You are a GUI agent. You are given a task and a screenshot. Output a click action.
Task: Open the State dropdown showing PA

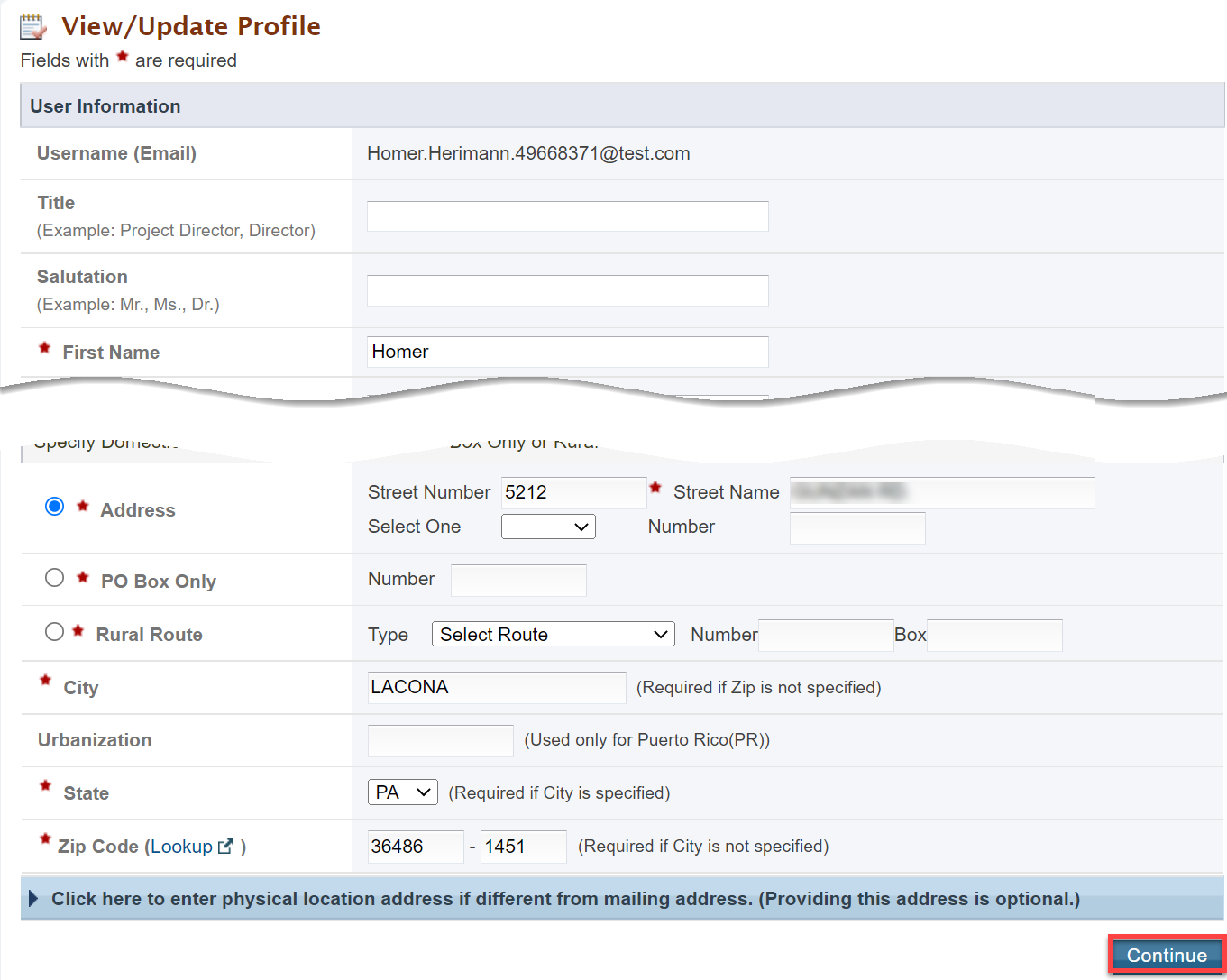[x=403, y=792]
